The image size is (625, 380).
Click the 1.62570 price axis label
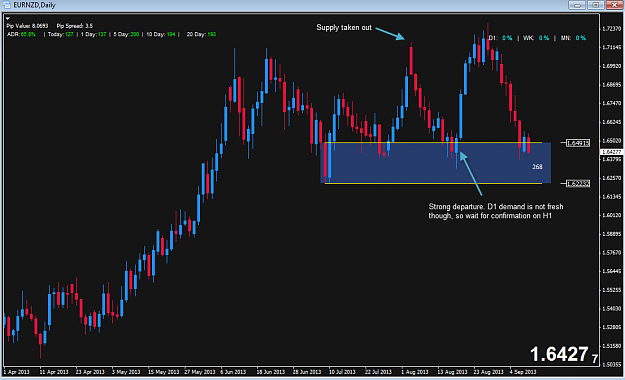coord(611,178)
